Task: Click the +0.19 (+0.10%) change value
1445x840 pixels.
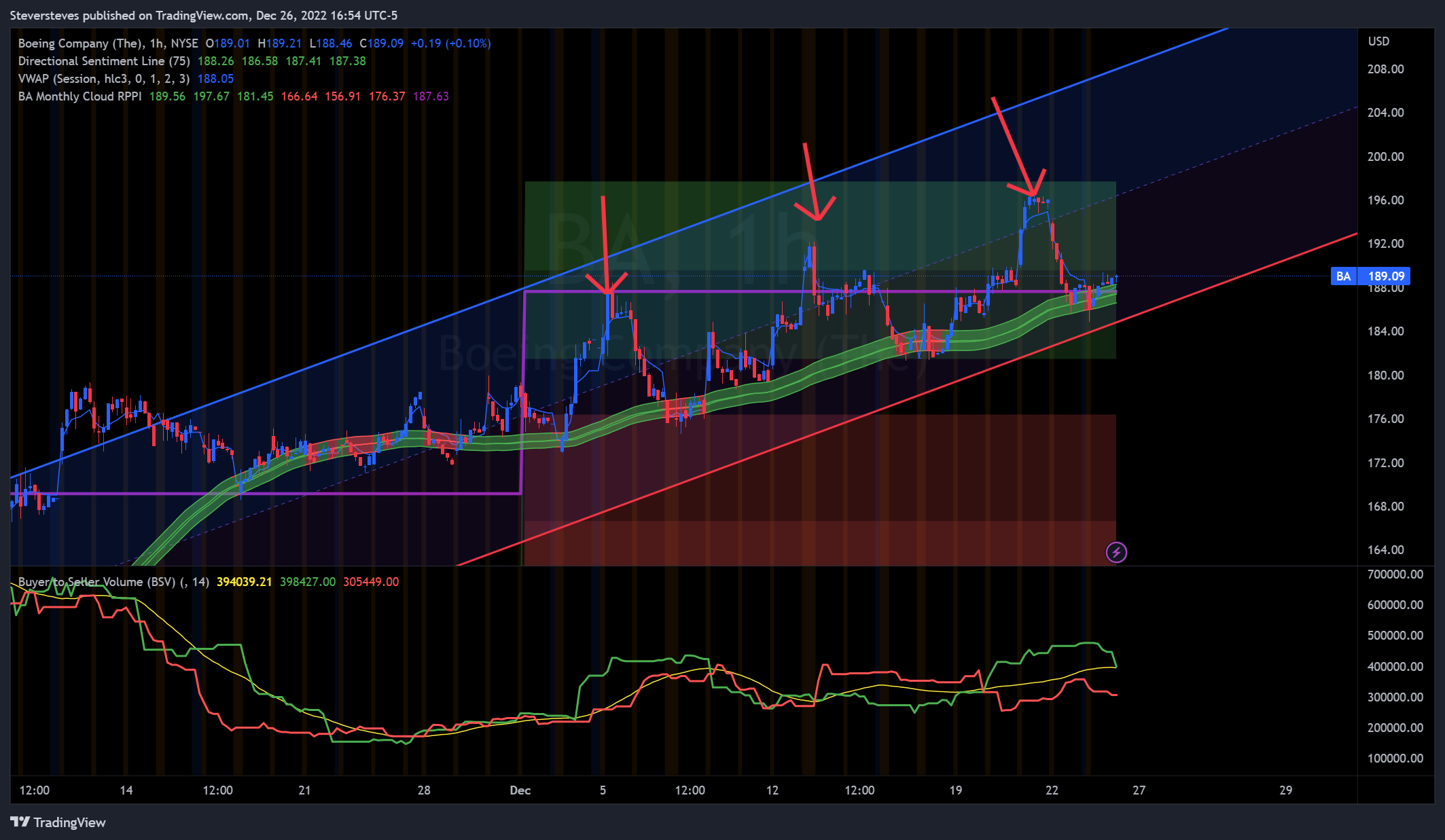Action: [451, 43]
